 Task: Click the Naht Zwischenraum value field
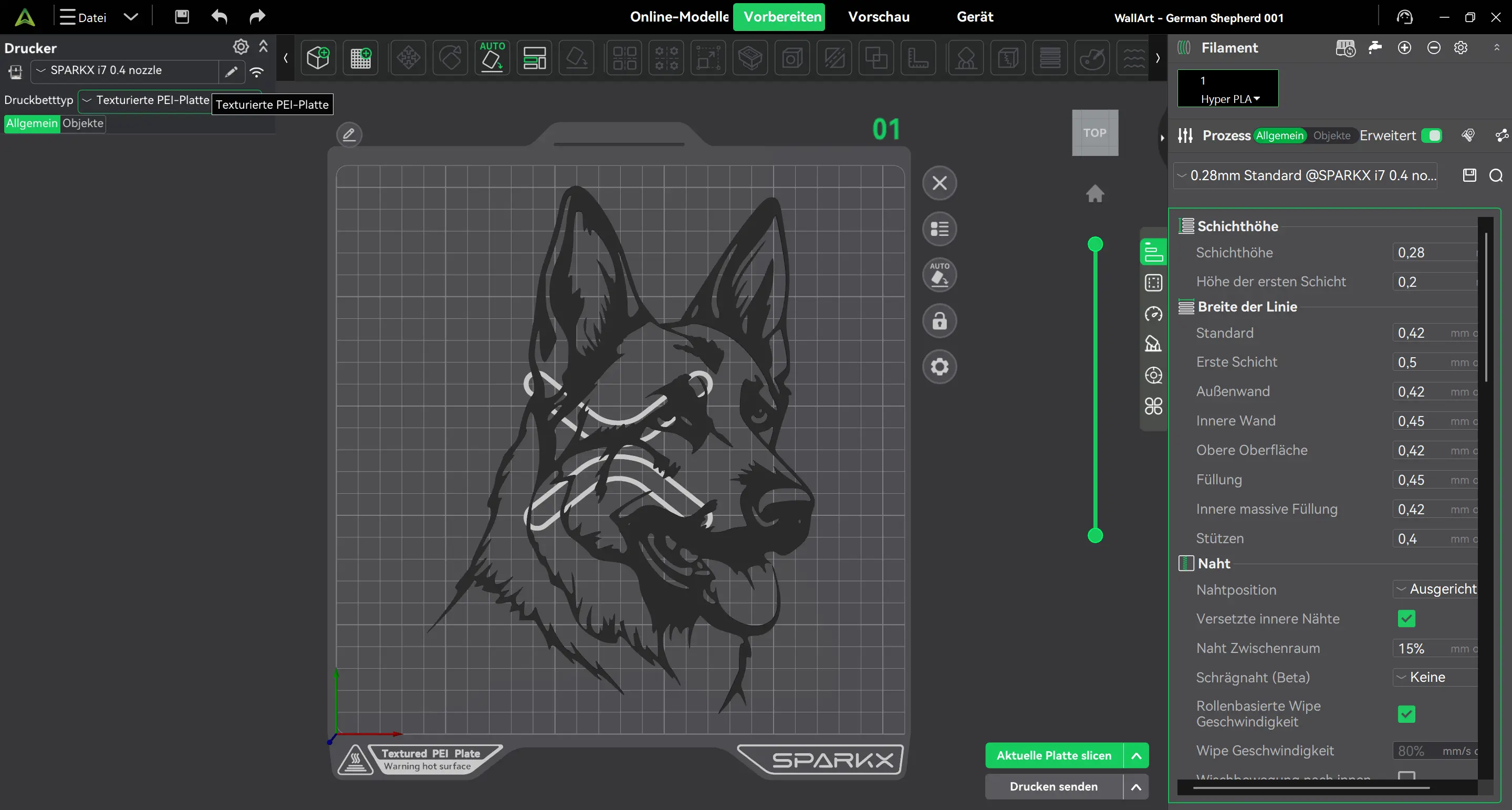1436,648
